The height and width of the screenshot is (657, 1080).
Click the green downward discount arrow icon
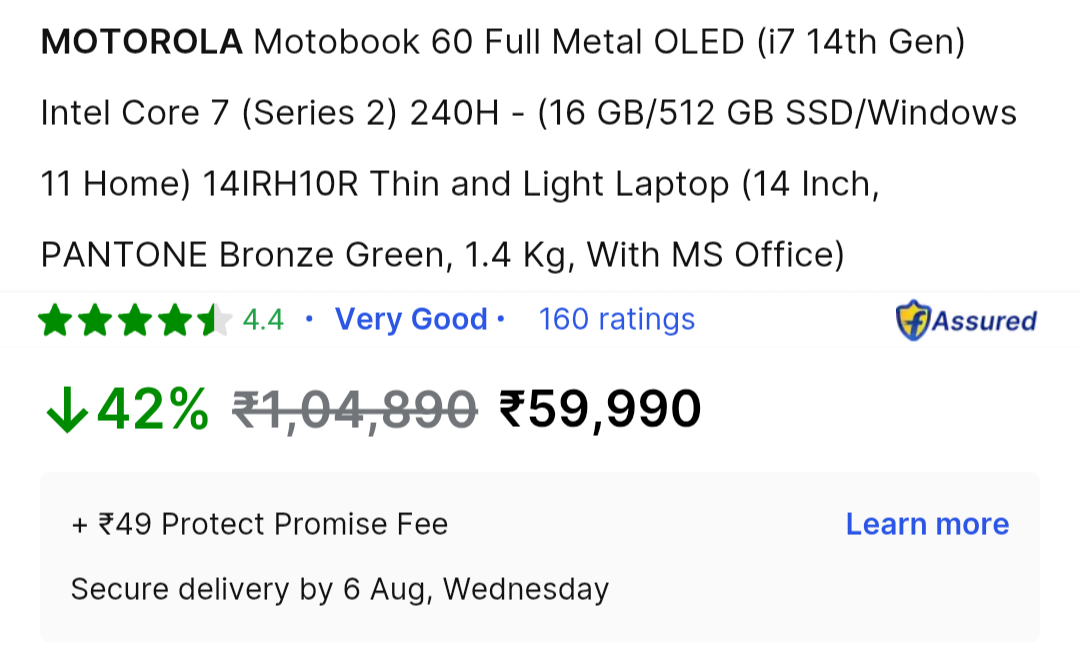[x=66, y=410]
